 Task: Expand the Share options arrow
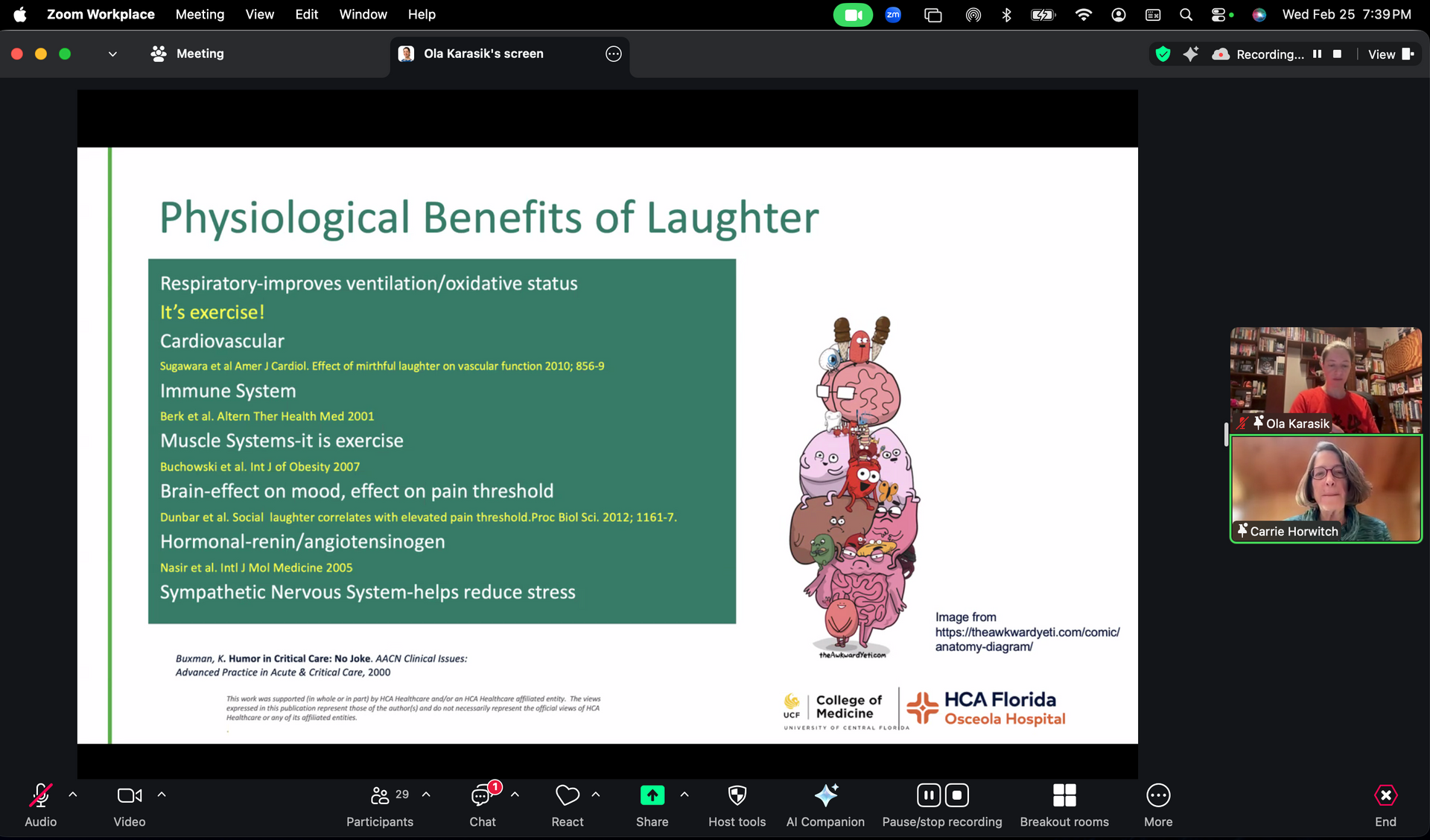coord(684,795)
